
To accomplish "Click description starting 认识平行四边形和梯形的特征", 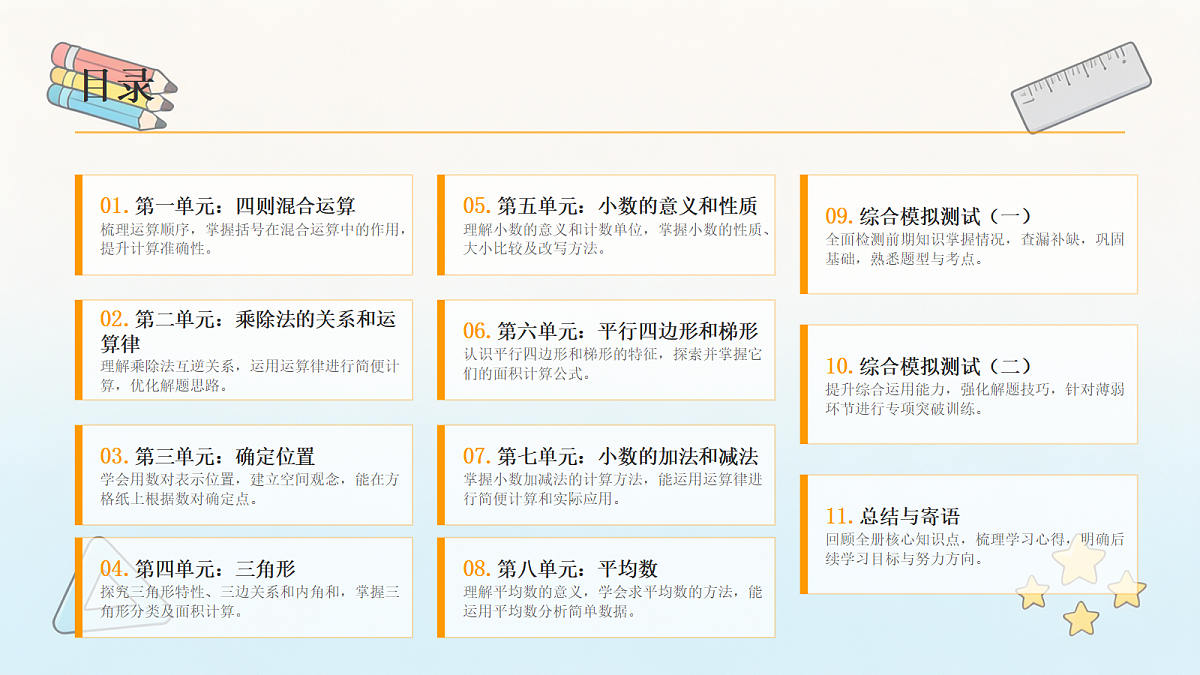I will tap(612, 364).
